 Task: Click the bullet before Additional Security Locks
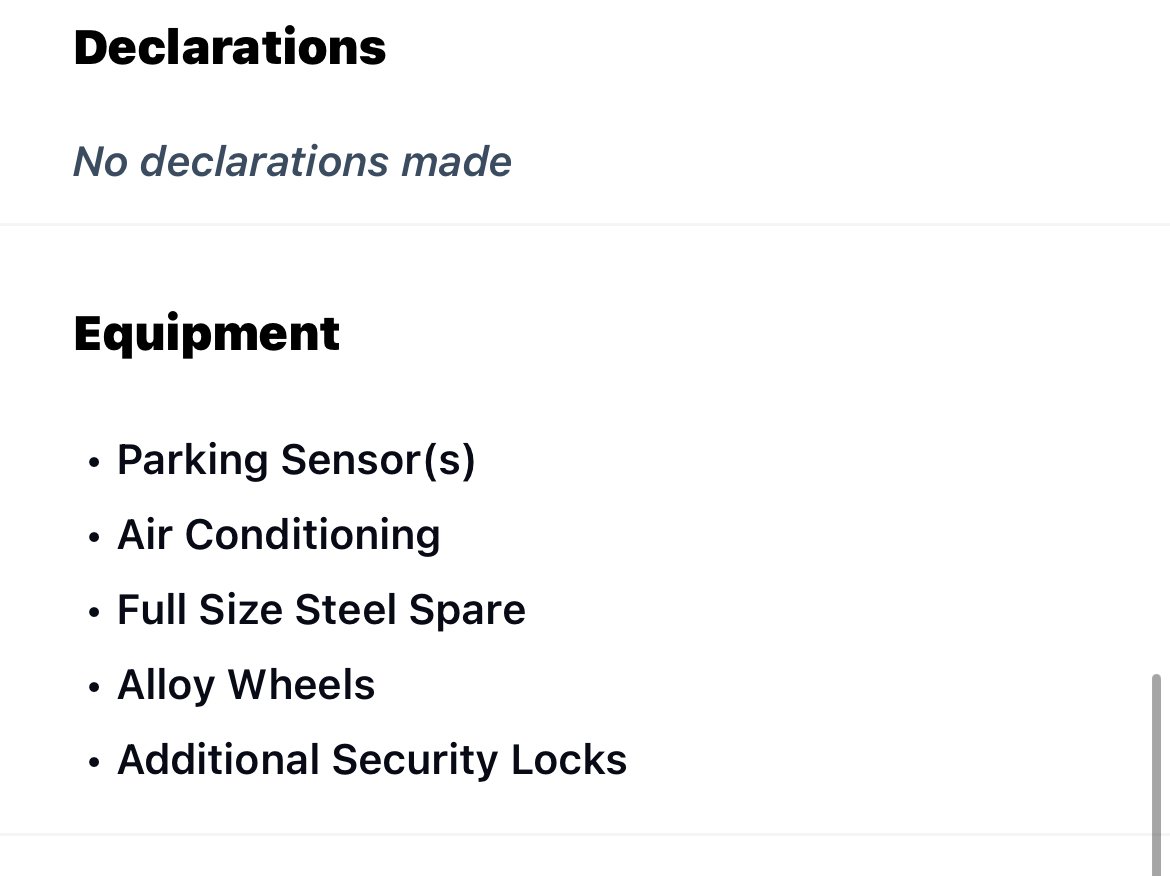93,763
